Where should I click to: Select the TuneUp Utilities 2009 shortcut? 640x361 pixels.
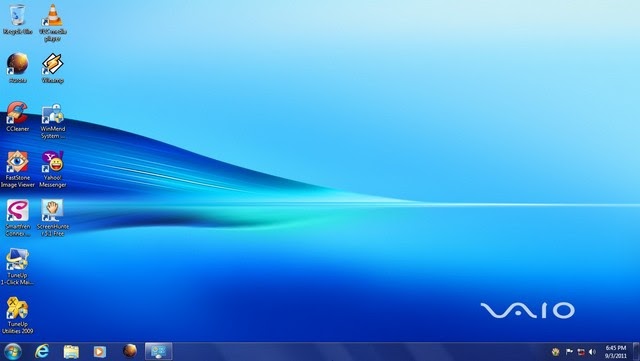point(18,315)
